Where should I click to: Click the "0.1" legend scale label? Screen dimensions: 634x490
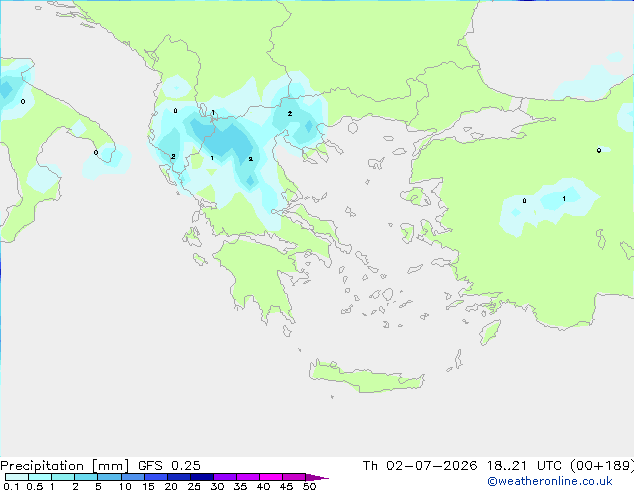pyautogui.click(x=11, y=486)
